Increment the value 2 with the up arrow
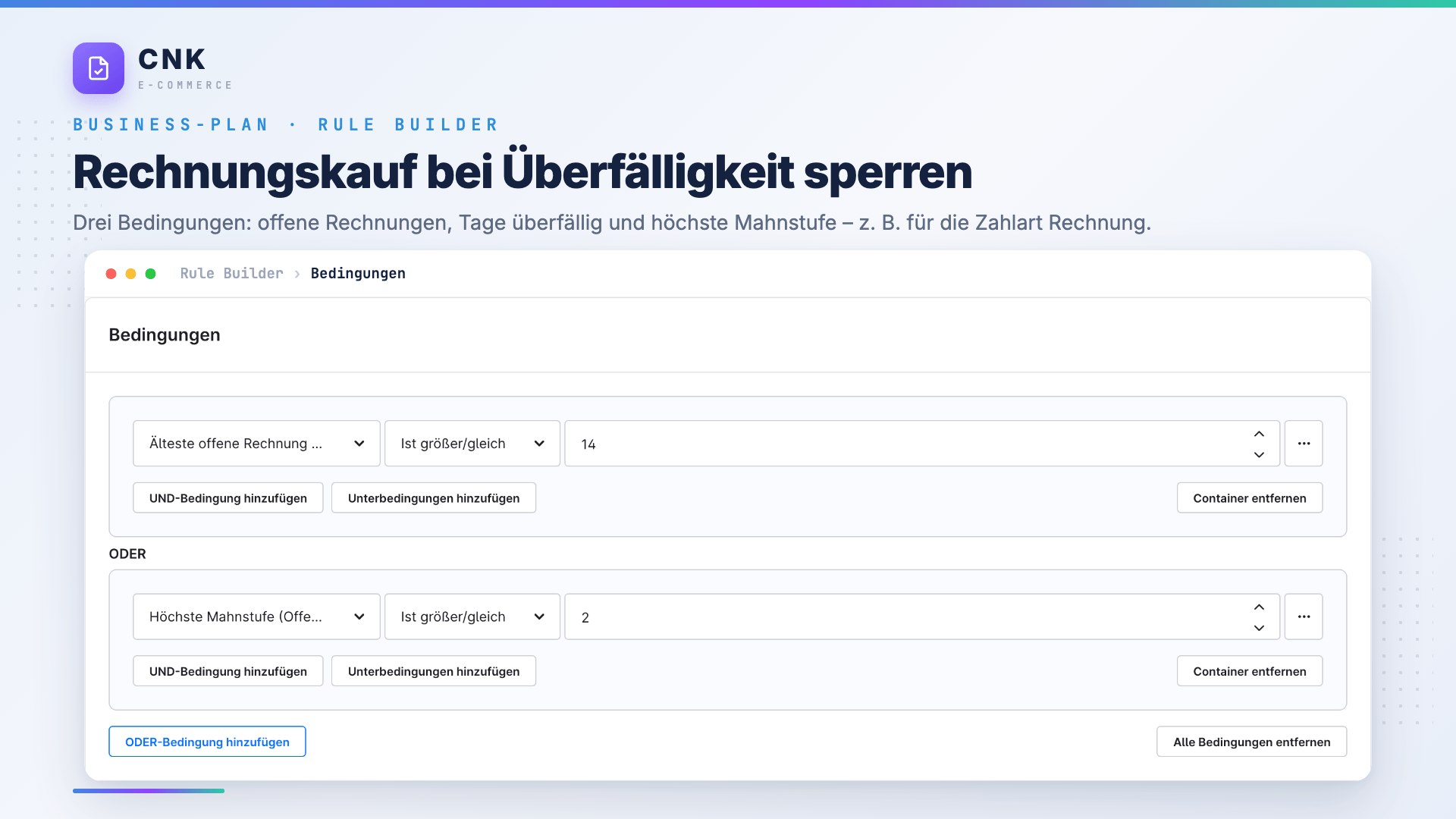 (1259, 607)
